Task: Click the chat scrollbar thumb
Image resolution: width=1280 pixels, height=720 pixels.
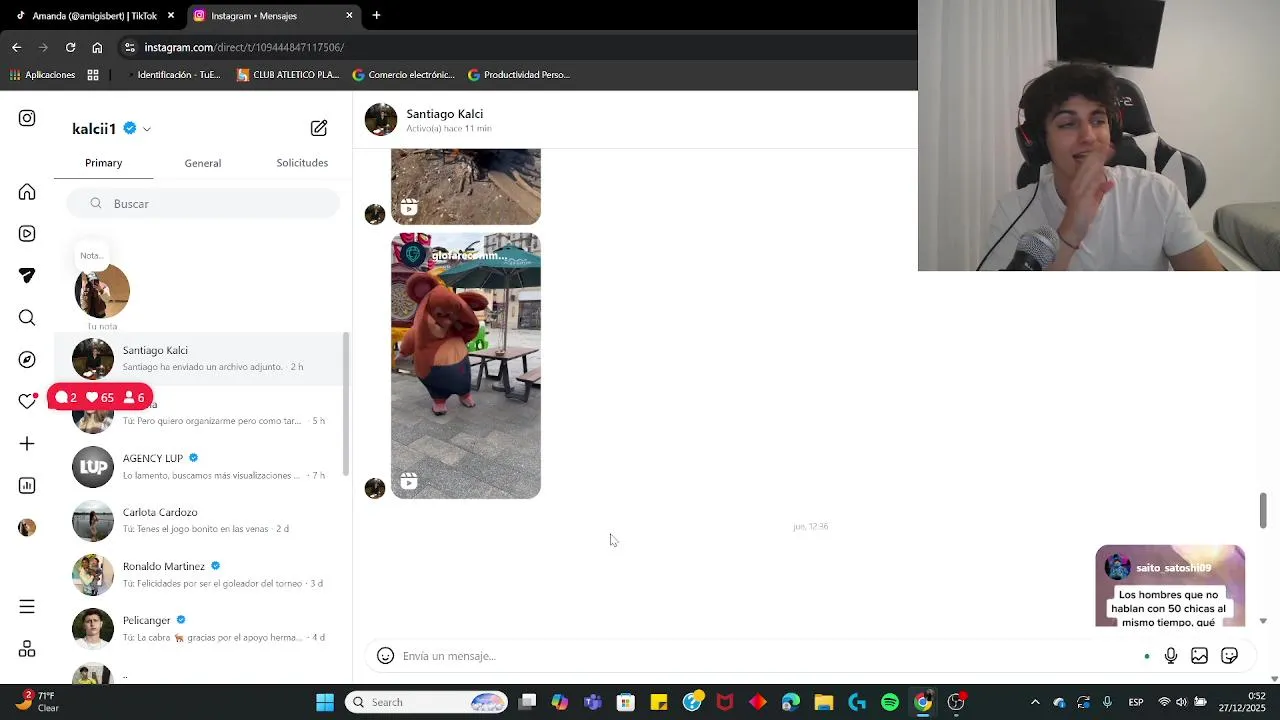Action: point(1263,510)
